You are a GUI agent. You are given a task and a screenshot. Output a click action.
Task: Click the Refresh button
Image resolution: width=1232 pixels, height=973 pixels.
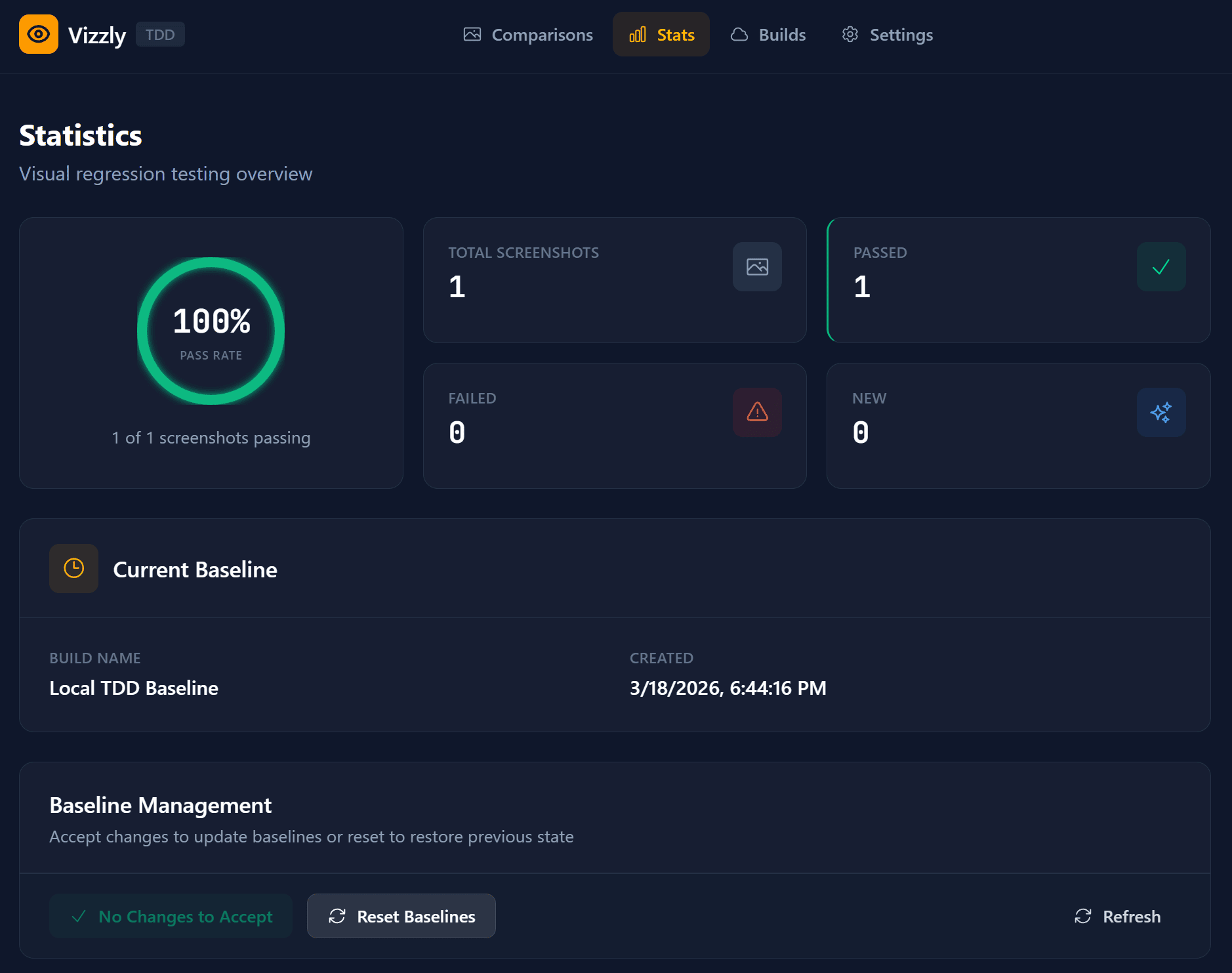1117,917
